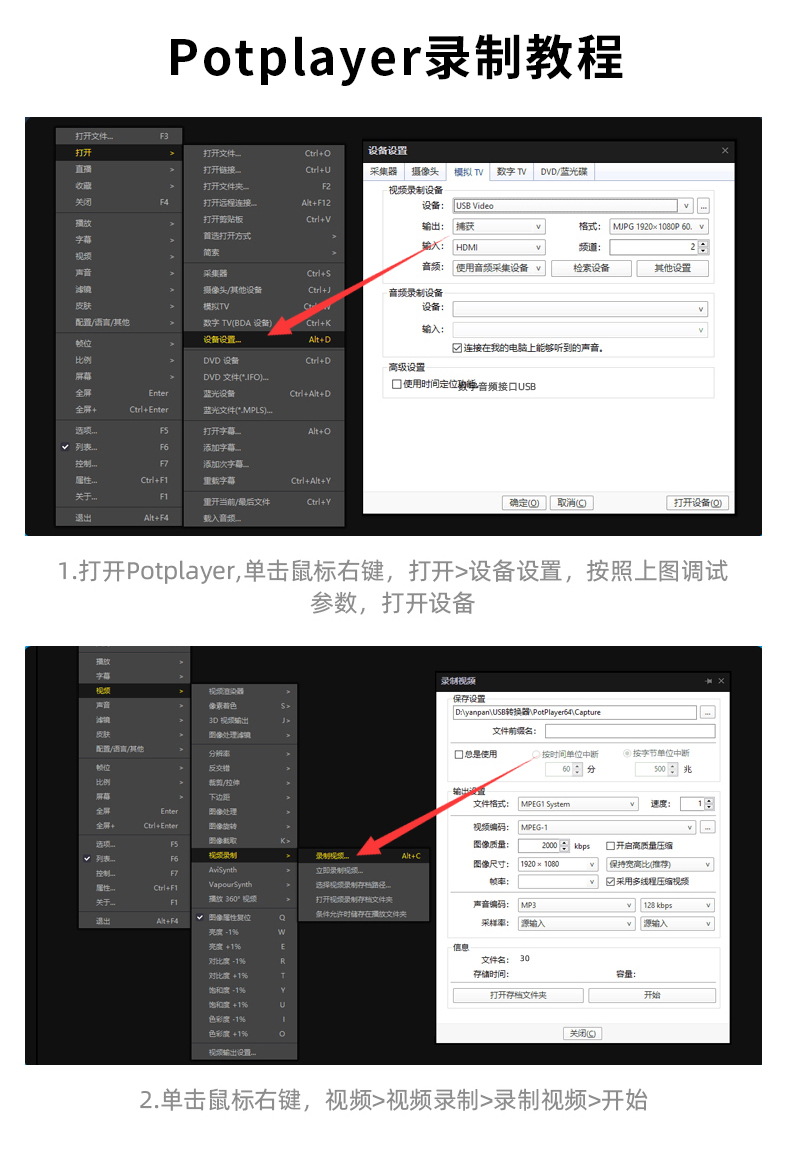Select 打开远程连接... menu item

click(x=265, y=202)
